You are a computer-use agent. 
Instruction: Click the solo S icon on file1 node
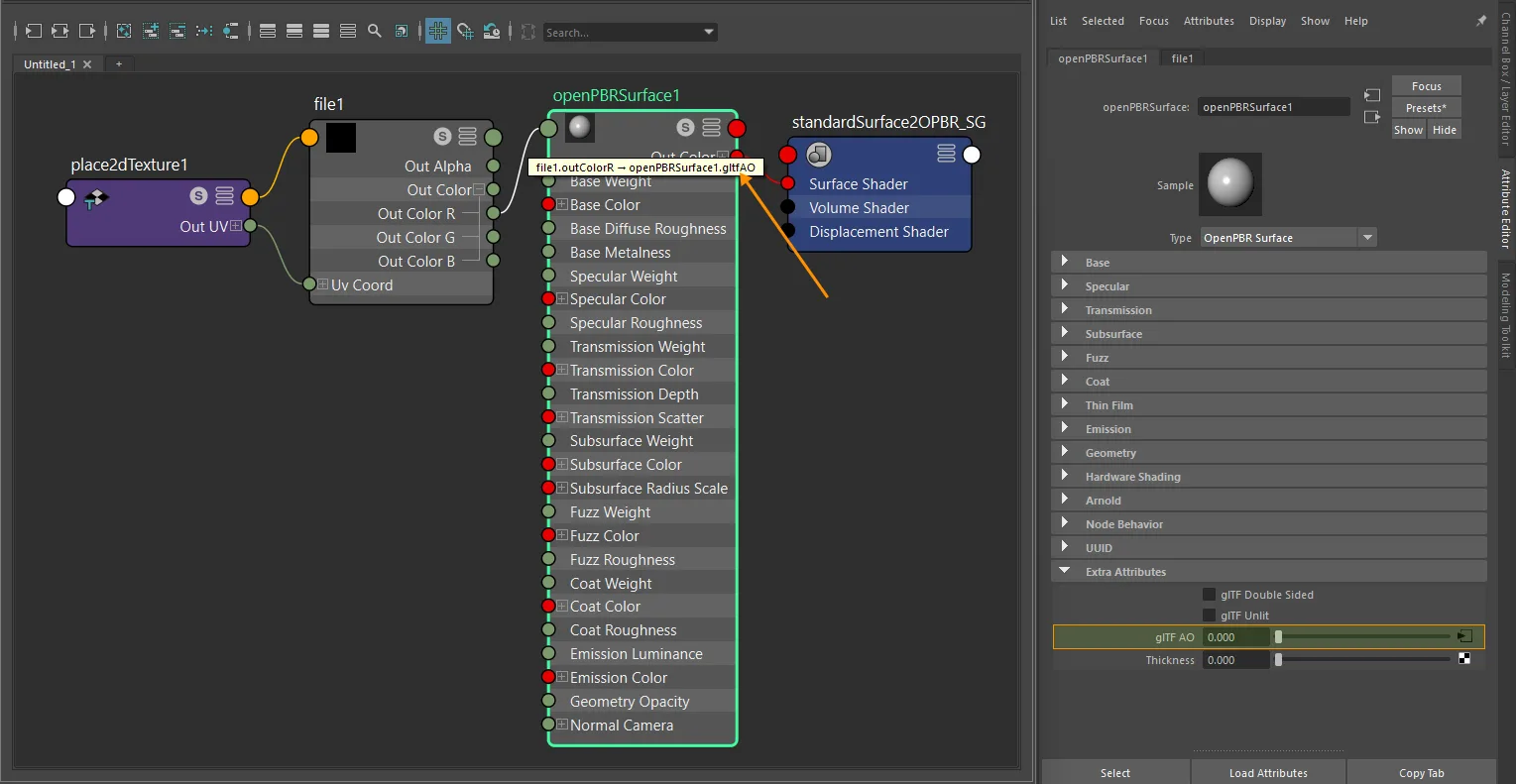tap(442, 137)
